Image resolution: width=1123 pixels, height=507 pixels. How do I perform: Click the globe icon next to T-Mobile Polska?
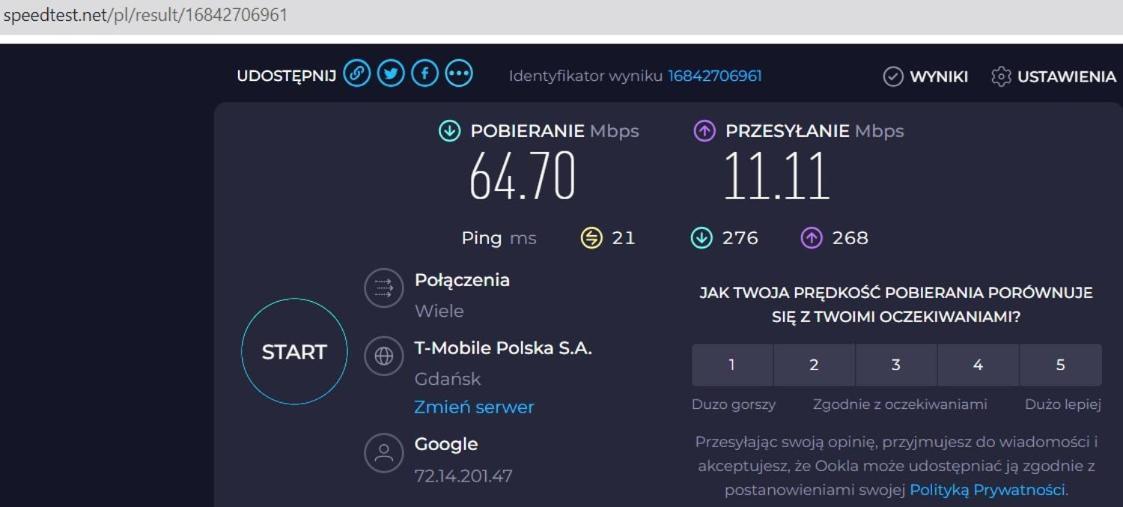(384, 356)
